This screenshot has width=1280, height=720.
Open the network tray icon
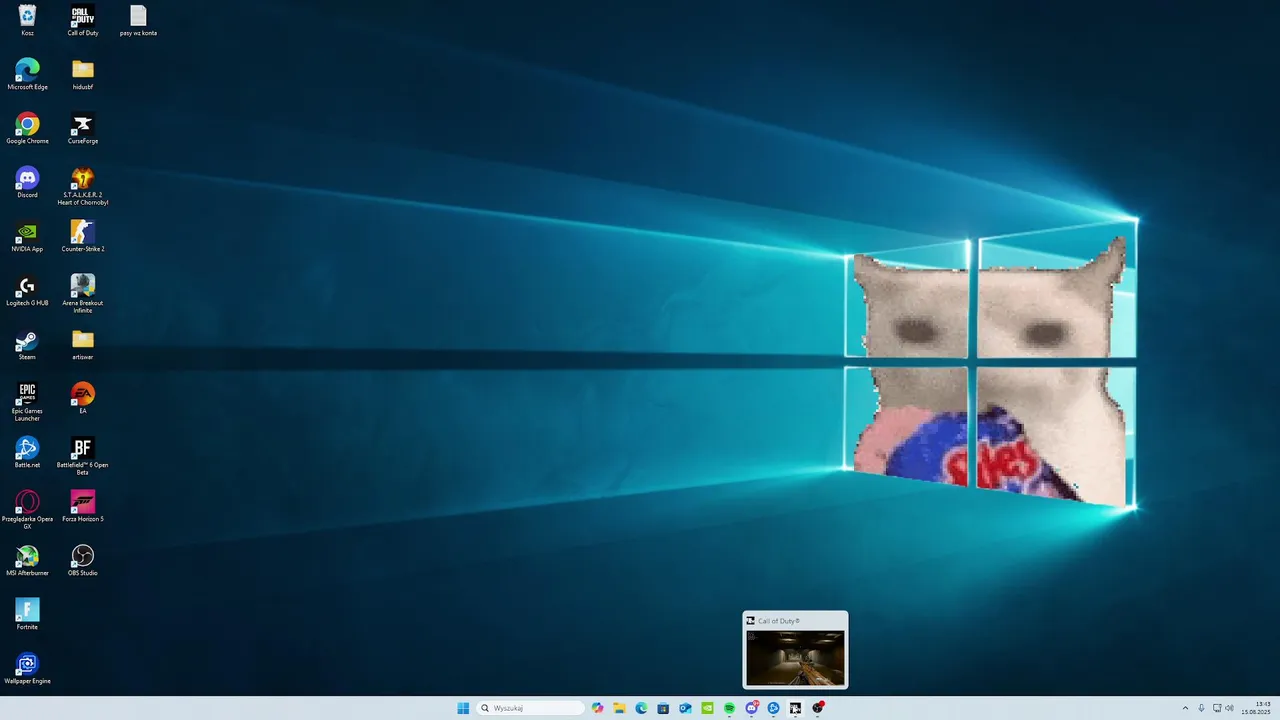1217,708
